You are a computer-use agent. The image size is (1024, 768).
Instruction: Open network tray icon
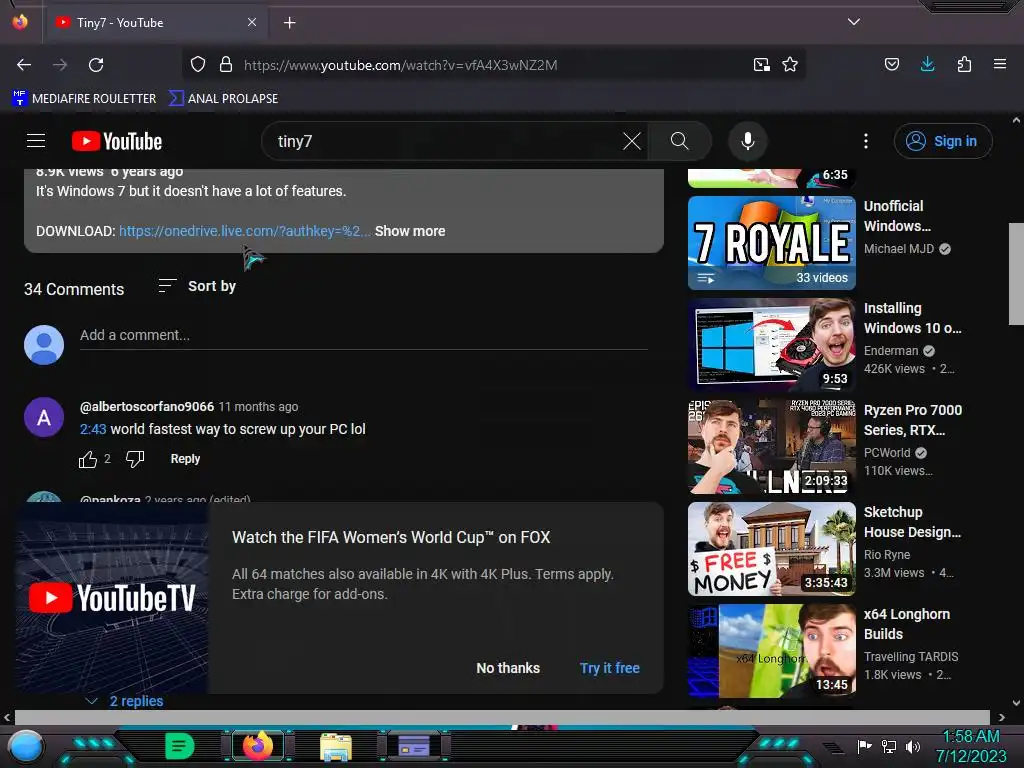pyautogui.click(x=889, y=746)
